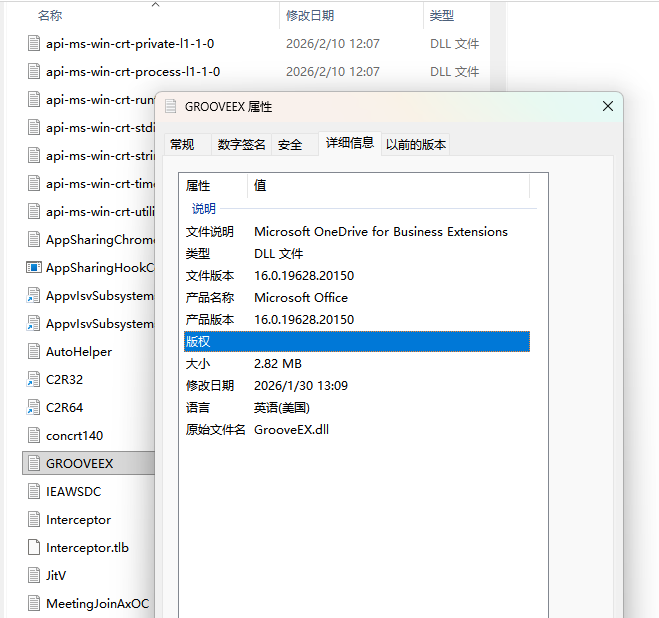Click the properties dialog title bar file icon

(x=171, y=106)
